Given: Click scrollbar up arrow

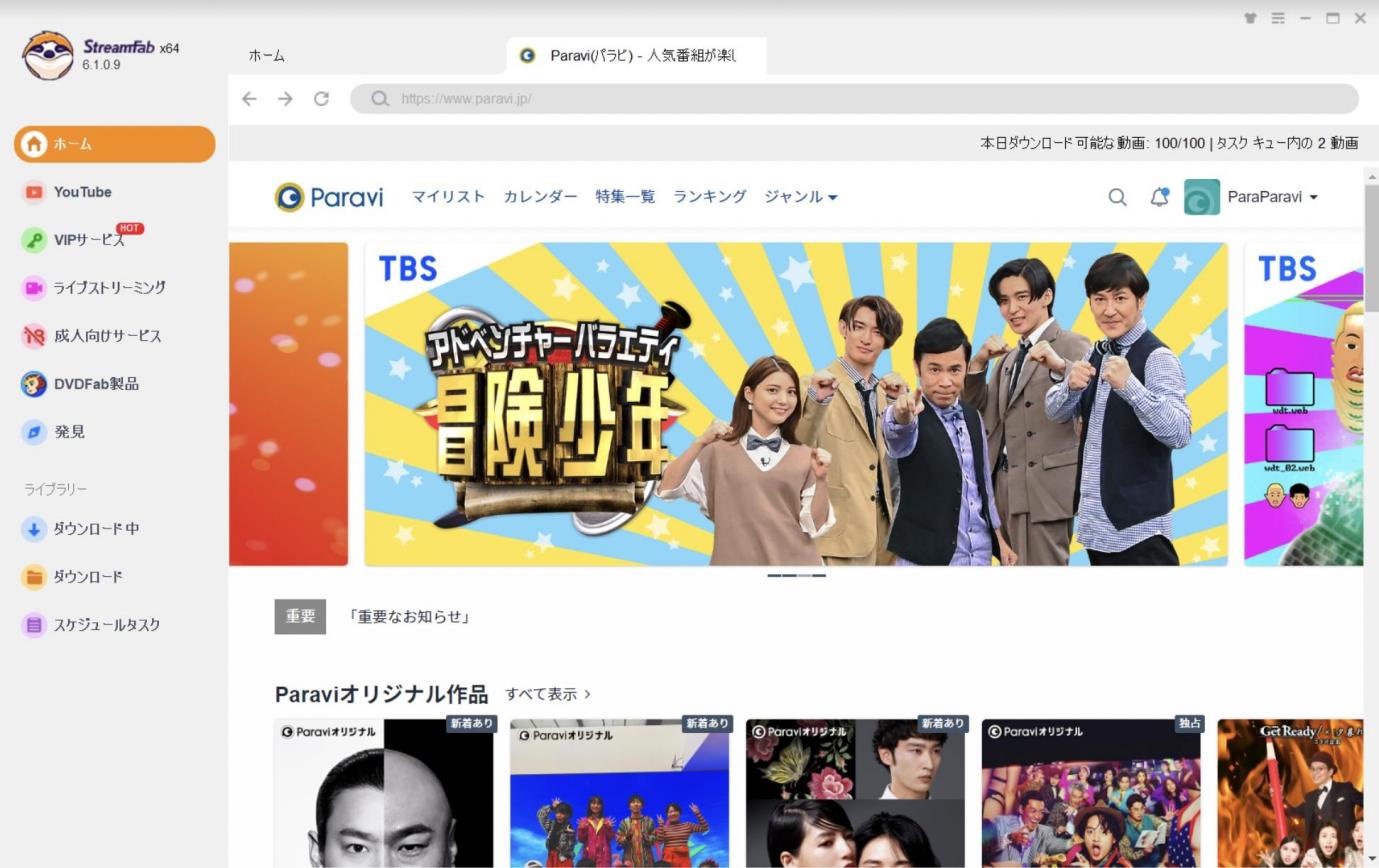Looking at the screenshot, I should (x=1371, y=175).
